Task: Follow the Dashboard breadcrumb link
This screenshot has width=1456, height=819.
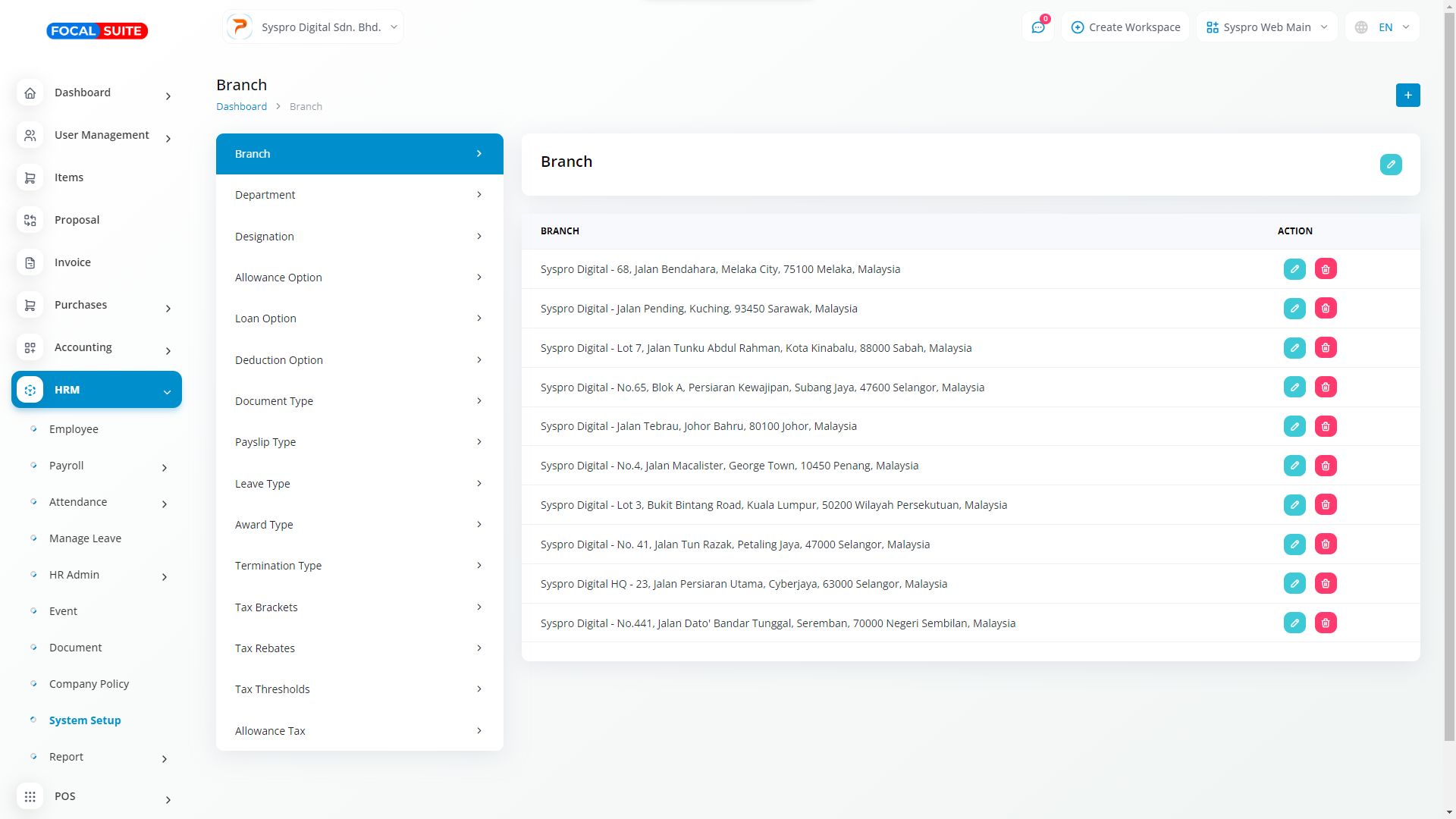Action: 241,106
